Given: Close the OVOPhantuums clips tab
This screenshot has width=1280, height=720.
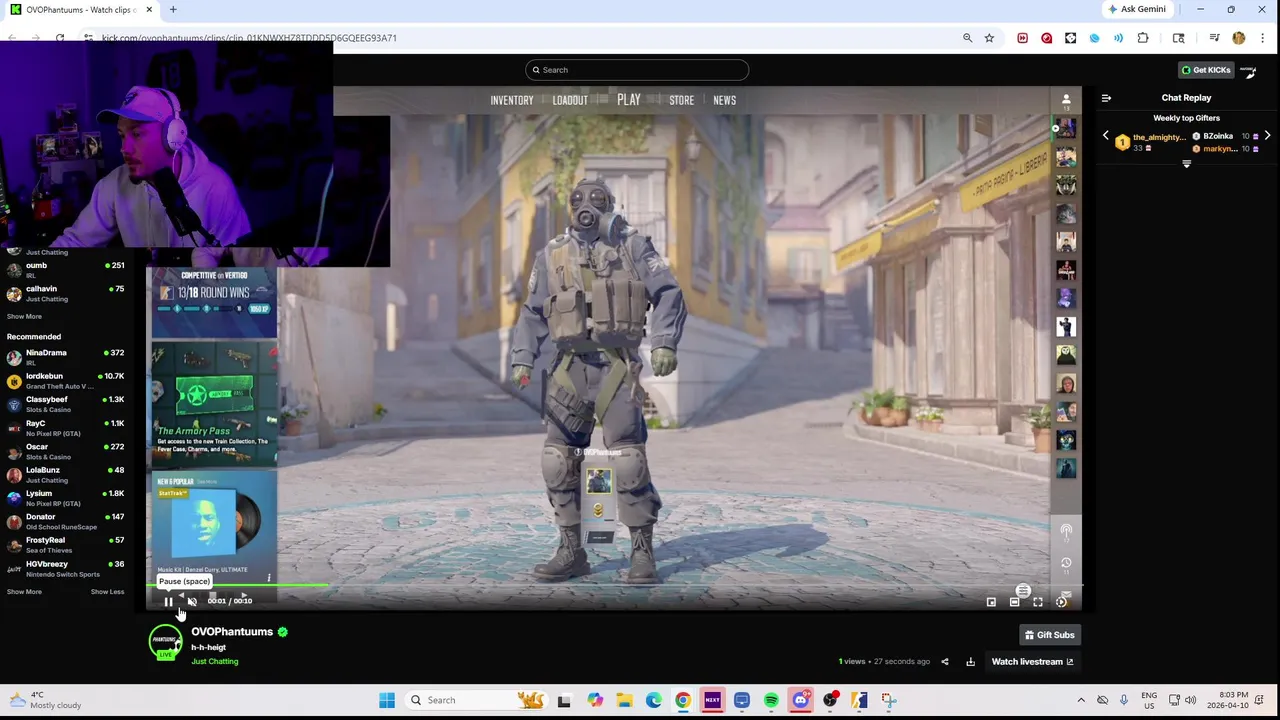Looking at the screenshot, I should 149,10.
